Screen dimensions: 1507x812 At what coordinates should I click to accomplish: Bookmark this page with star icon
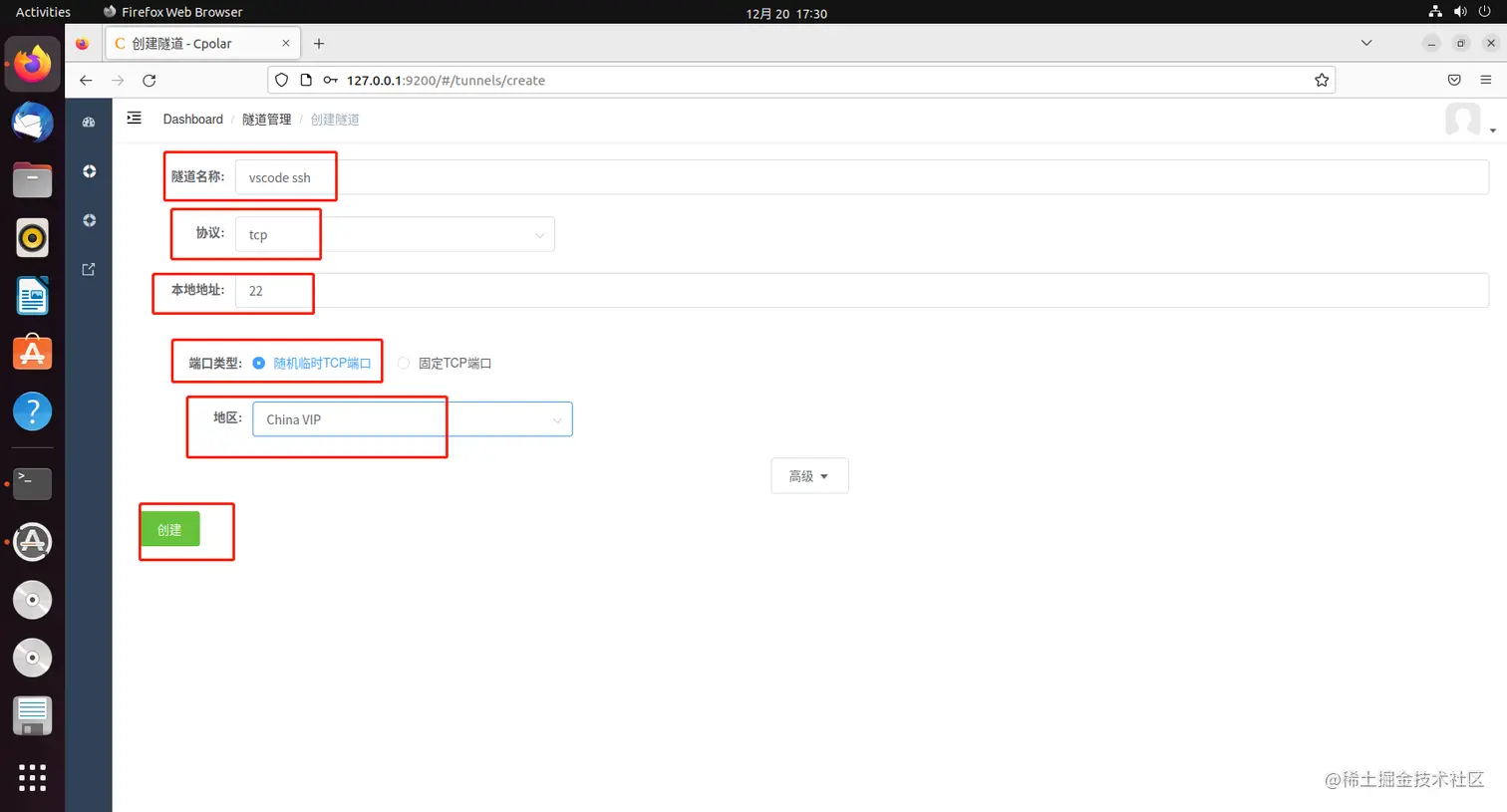pos(1322,80)
